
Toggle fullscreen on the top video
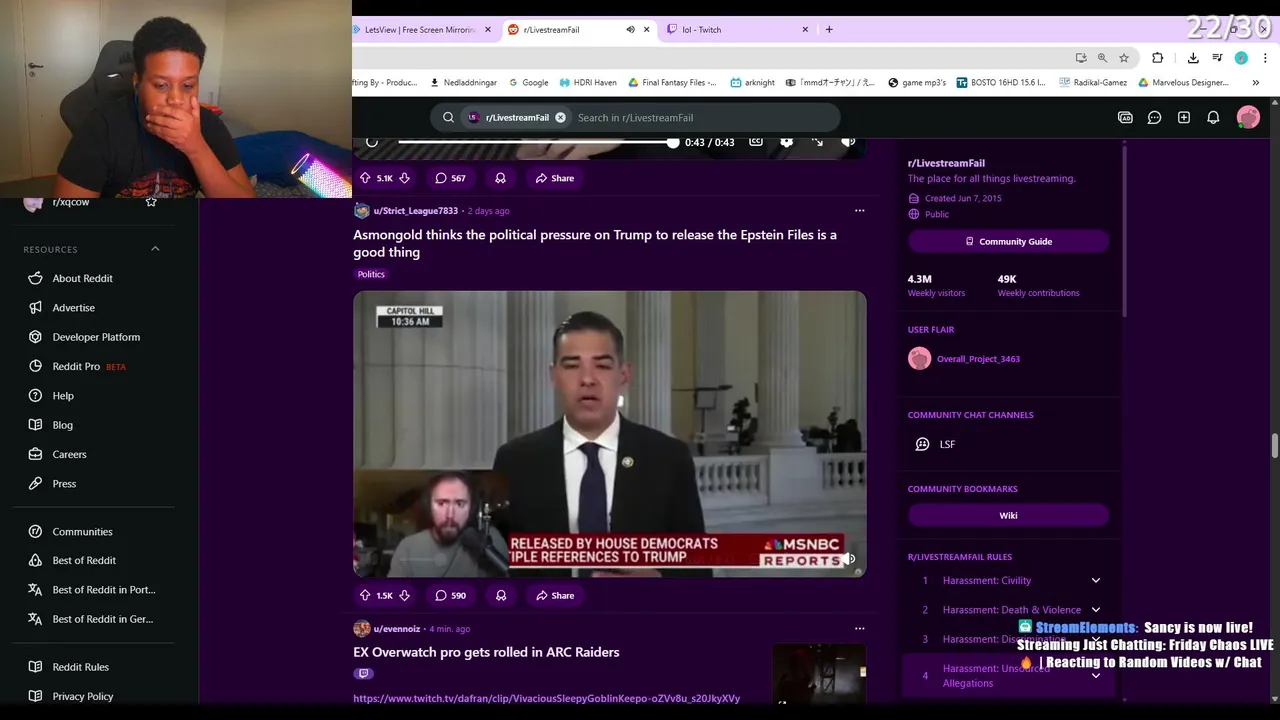(x=817, y=142)
